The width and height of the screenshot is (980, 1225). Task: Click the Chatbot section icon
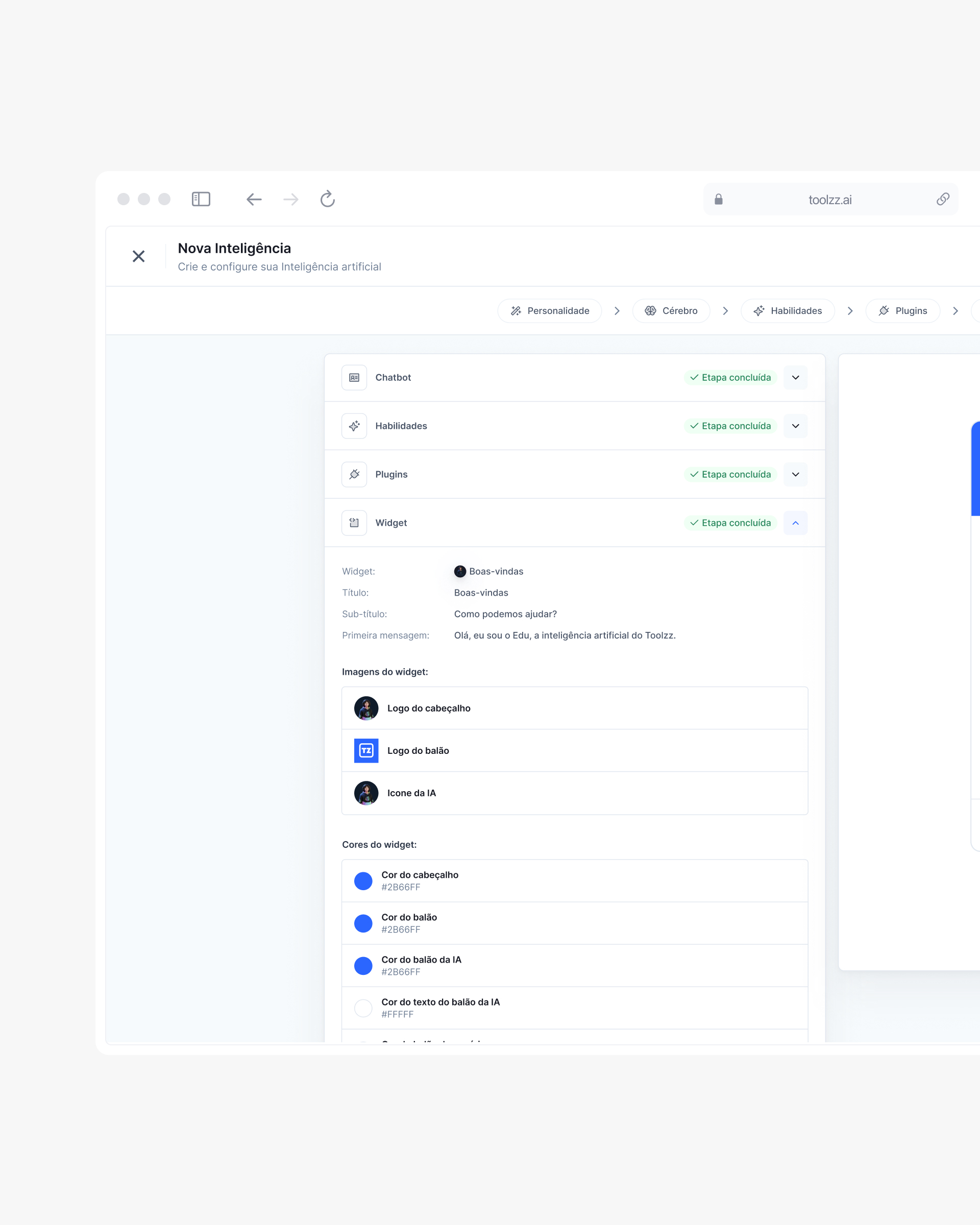click(354, 378)
